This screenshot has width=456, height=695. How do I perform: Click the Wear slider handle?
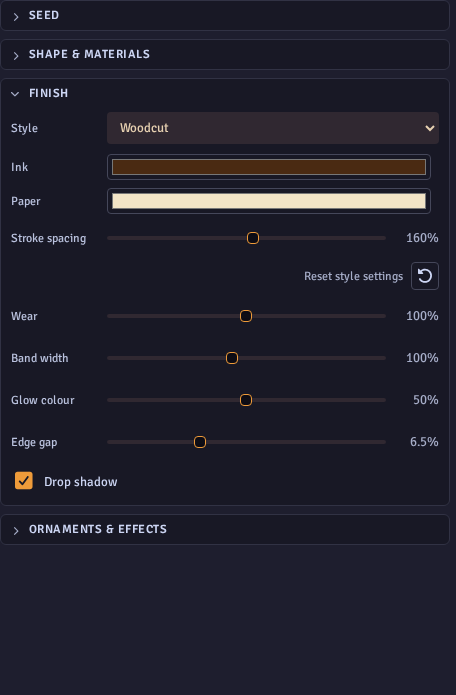point(246,316)
